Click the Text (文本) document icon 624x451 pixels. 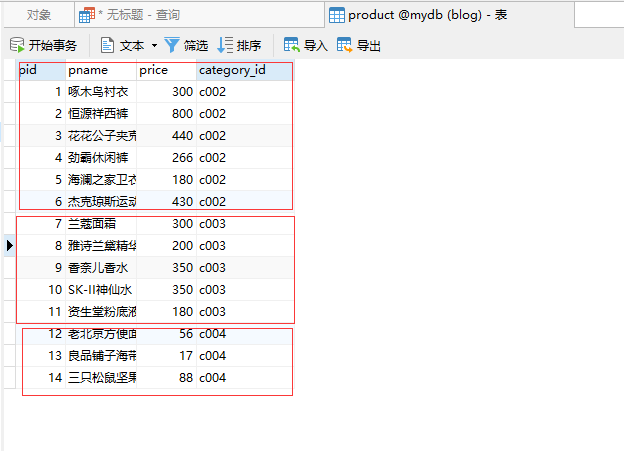click(107, 45)
